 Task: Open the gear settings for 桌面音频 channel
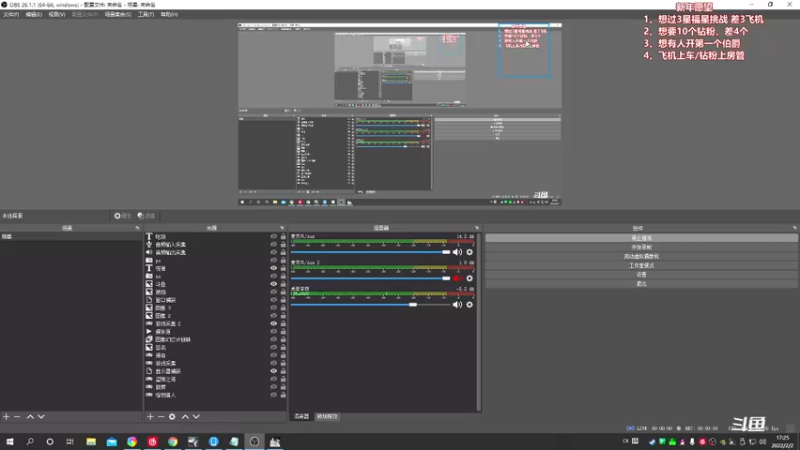pos(470,305)
